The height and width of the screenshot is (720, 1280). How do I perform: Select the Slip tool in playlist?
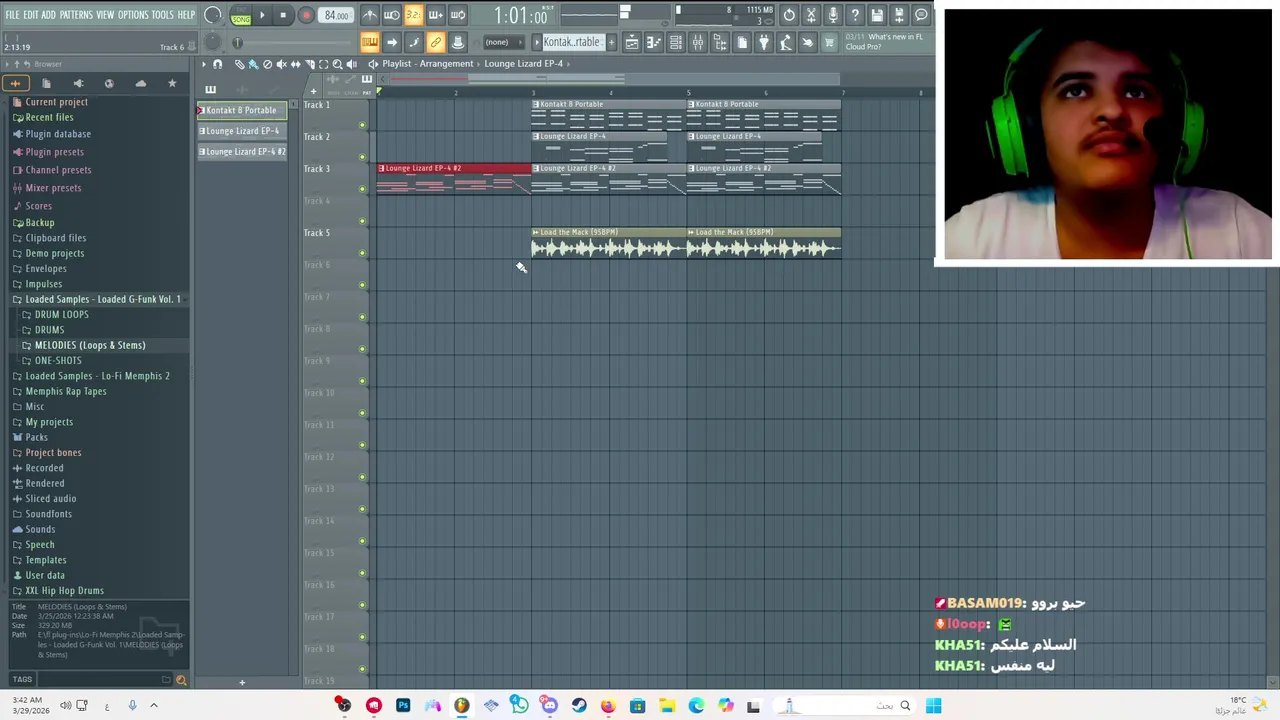pos(295,64)
